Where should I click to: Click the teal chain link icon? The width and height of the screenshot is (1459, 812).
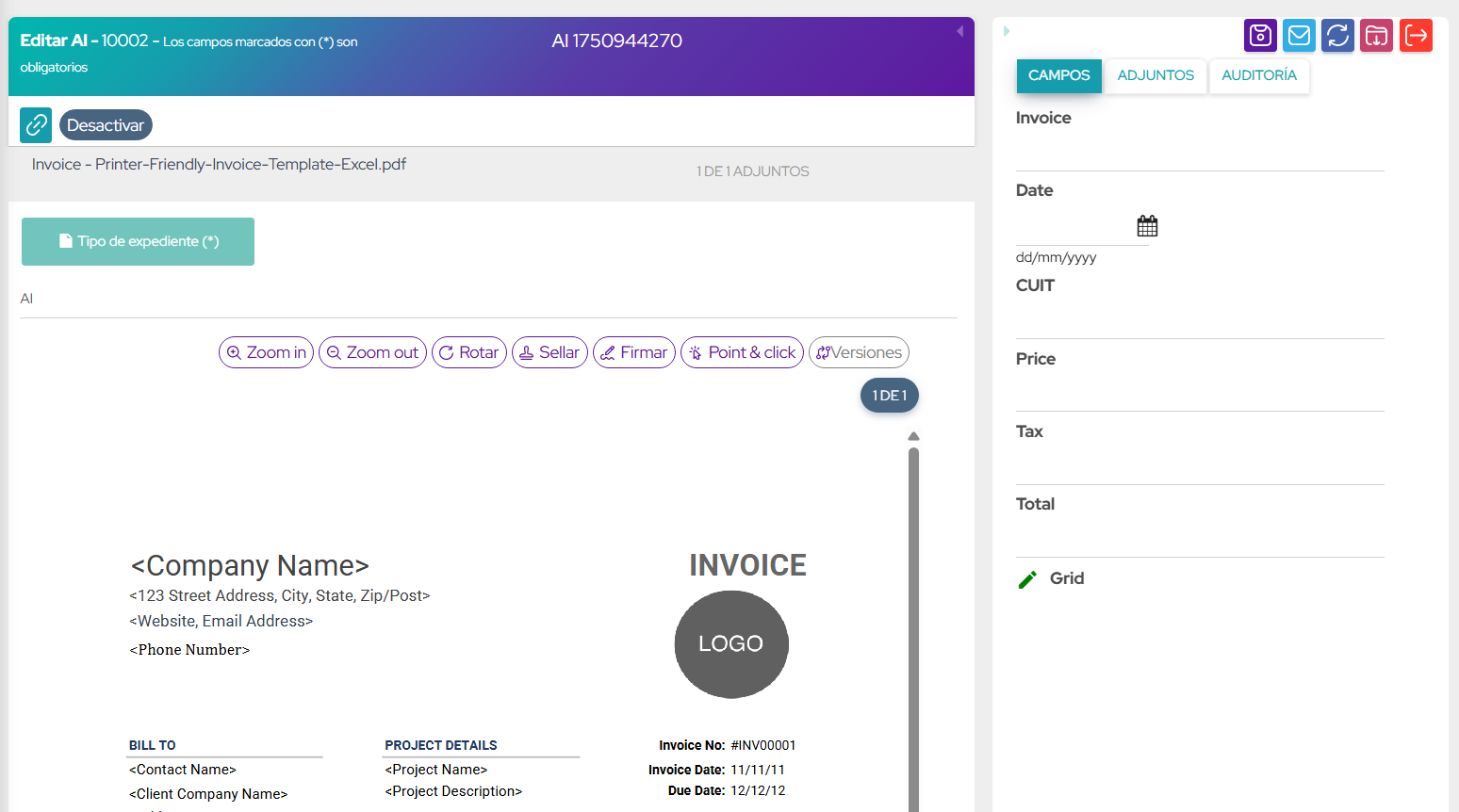tap(36, 124)
